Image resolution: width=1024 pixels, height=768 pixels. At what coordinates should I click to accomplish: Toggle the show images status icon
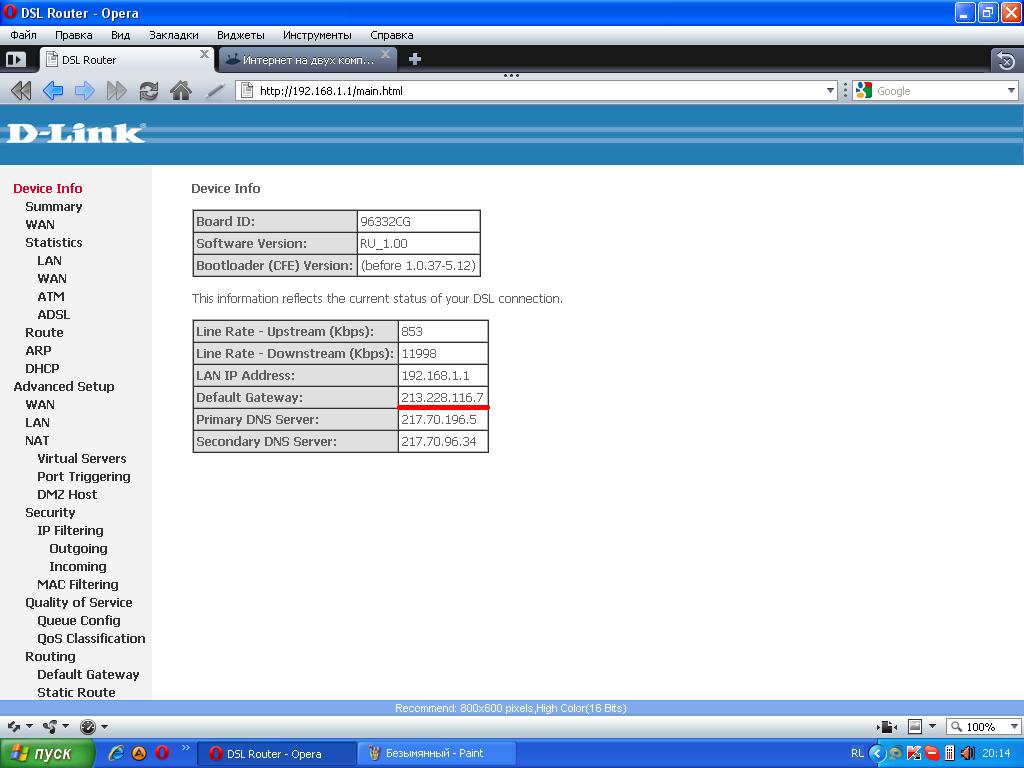click(x=915, y=726)
